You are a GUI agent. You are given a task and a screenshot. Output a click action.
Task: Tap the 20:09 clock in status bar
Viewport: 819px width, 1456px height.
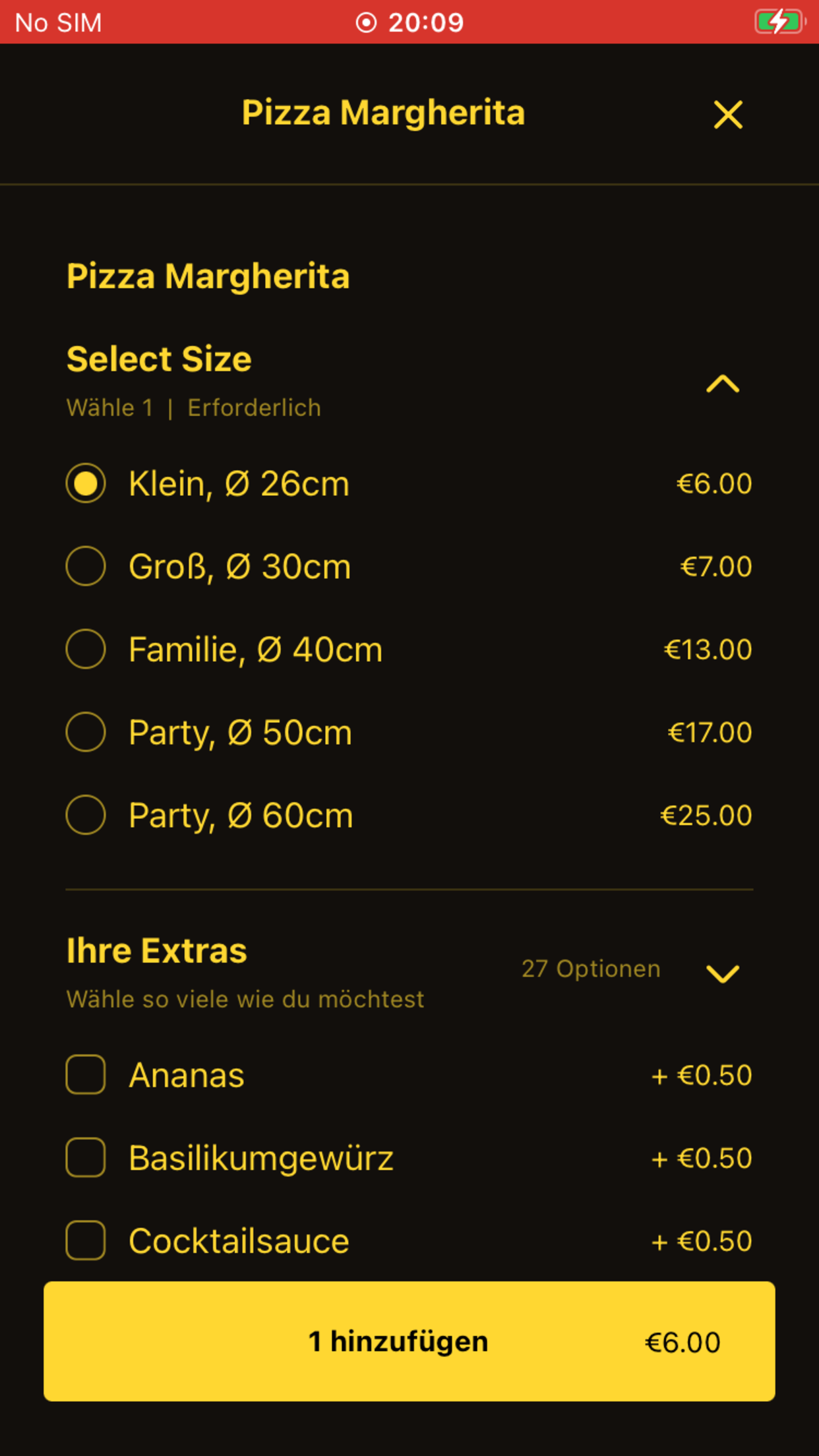[x=426, y=22]
